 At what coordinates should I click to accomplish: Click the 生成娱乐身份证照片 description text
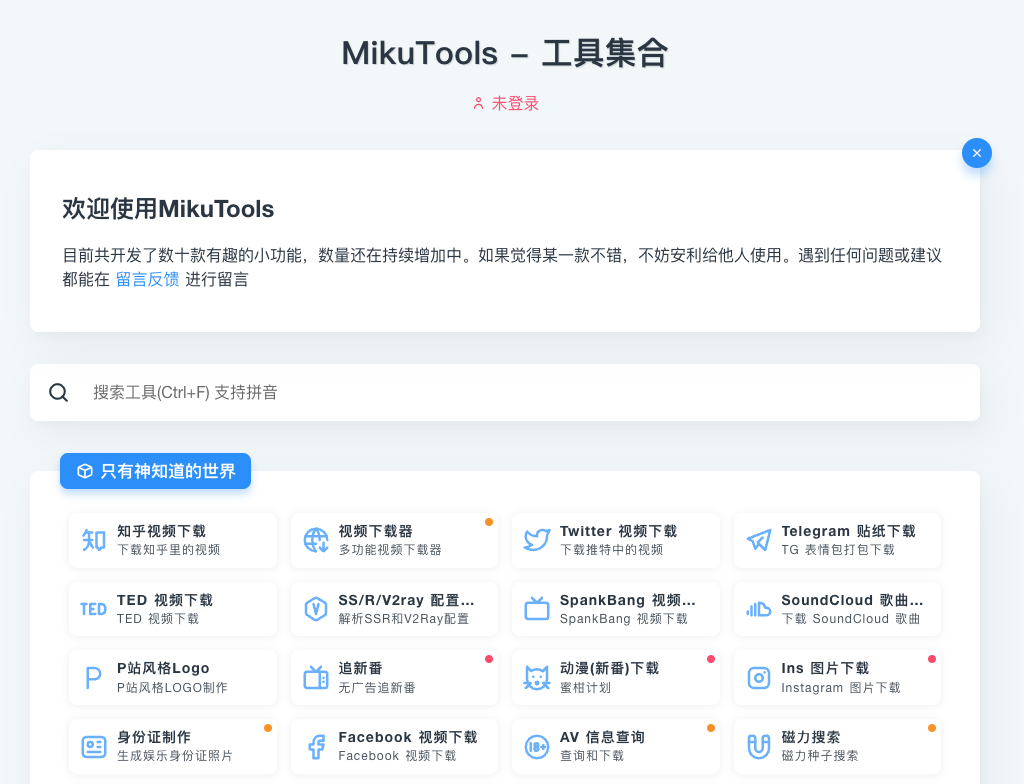175,756
